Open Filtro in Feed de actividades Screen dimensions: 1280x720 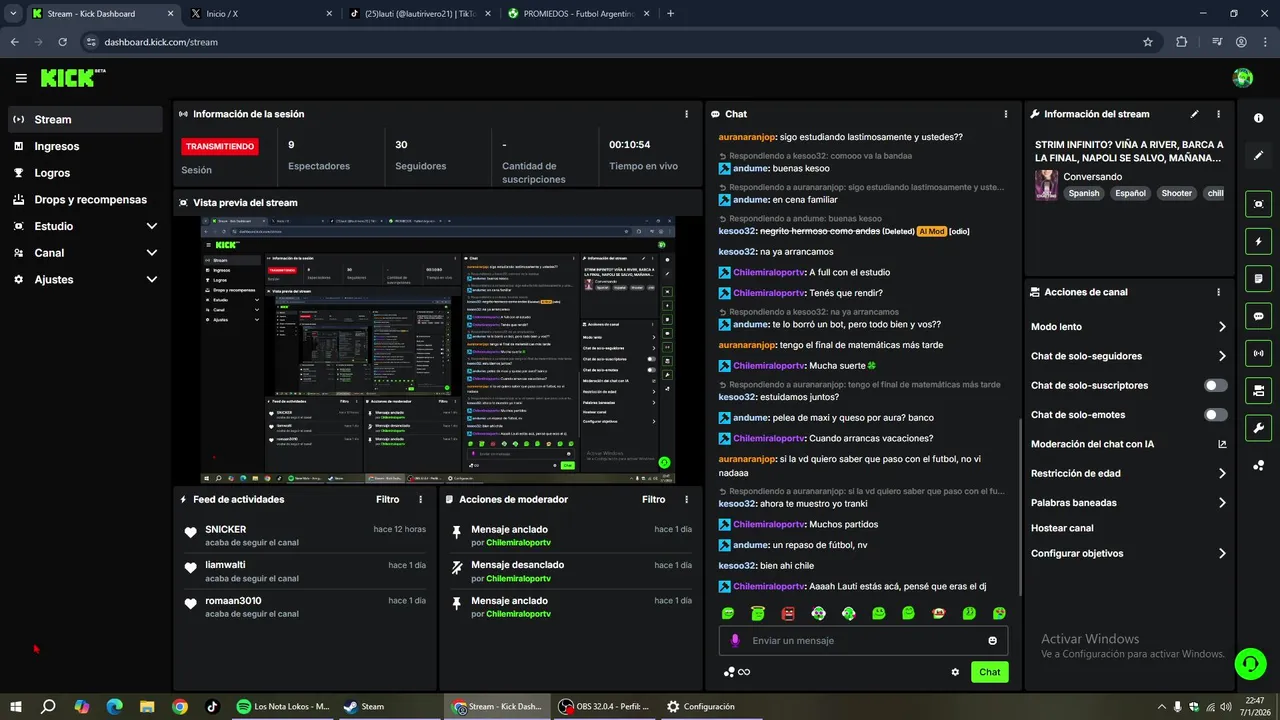388,499
